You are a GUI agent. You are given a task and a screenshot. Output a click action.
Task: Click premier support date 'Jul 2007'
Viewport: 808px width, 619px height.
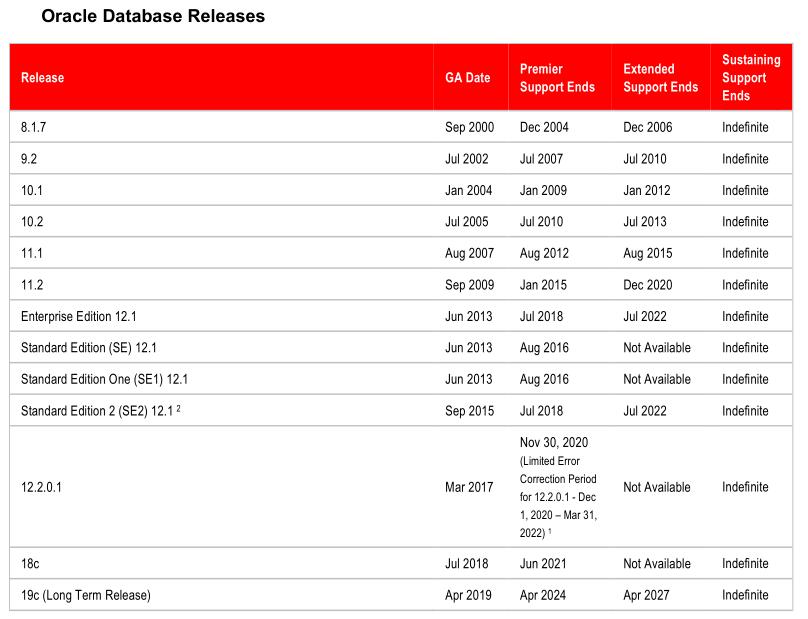tap(541, 159)
